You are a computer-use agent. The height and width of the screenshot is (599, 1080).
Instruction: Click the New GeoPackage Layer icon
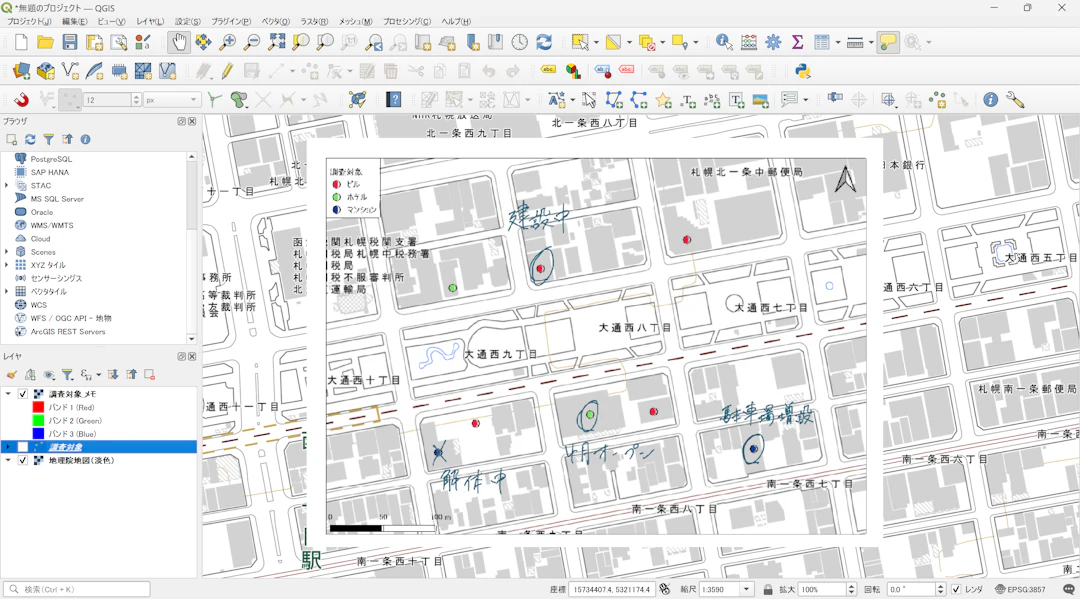point(45,71)
